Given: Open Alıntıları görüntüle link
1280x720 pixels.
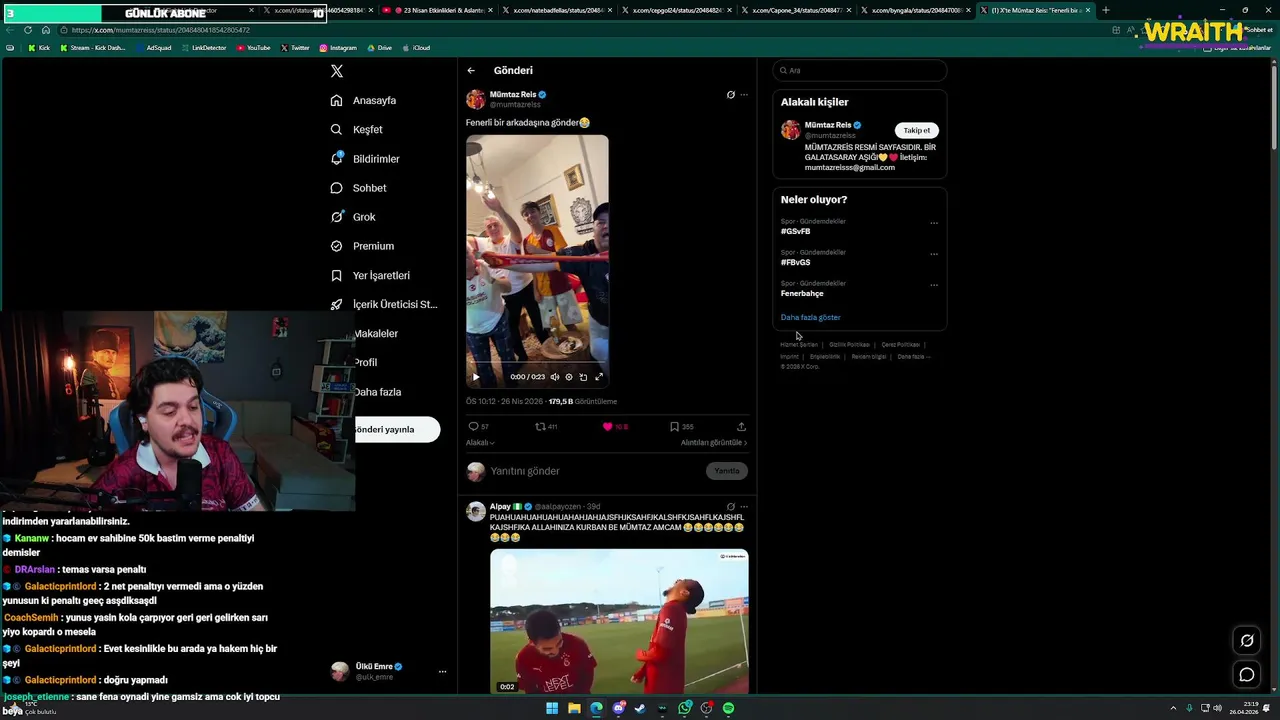Looking at the screenshot, I should pyautogui.click(x=714, y=442).
